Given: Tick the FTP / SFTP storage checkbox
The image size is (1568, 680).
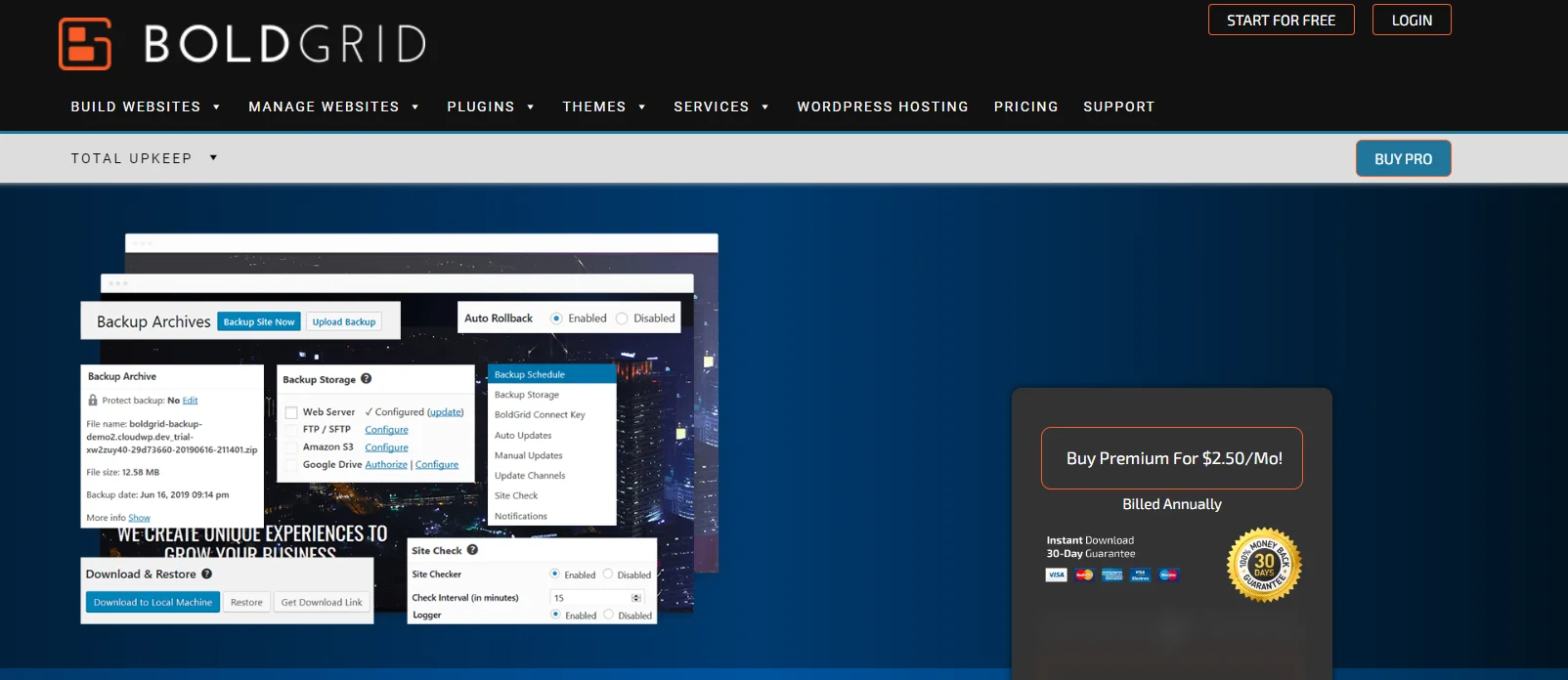Looking at the screenshot, I should (291, 430).
